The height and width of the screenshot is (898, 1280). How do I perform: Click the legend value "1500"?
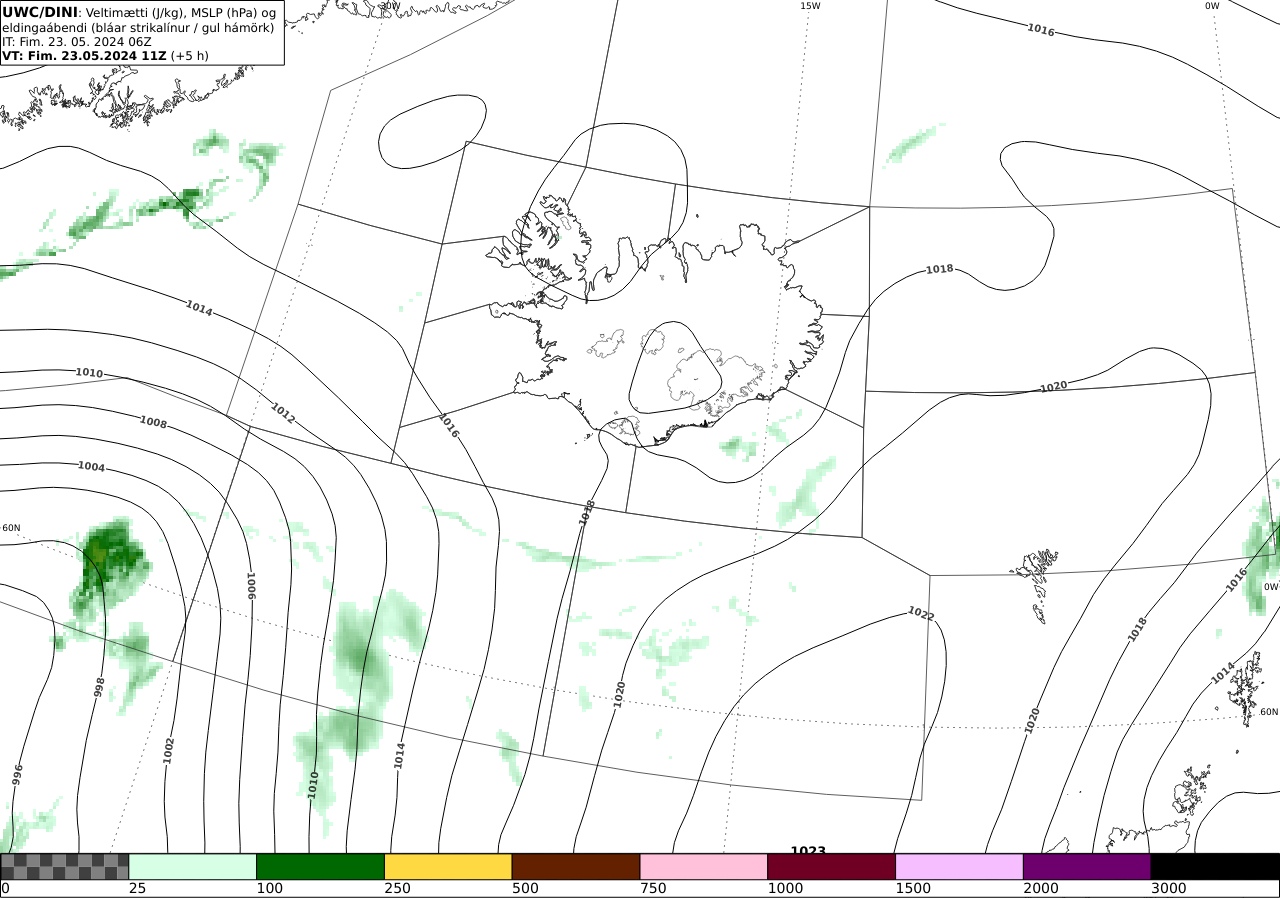click(x=913, y=888)
